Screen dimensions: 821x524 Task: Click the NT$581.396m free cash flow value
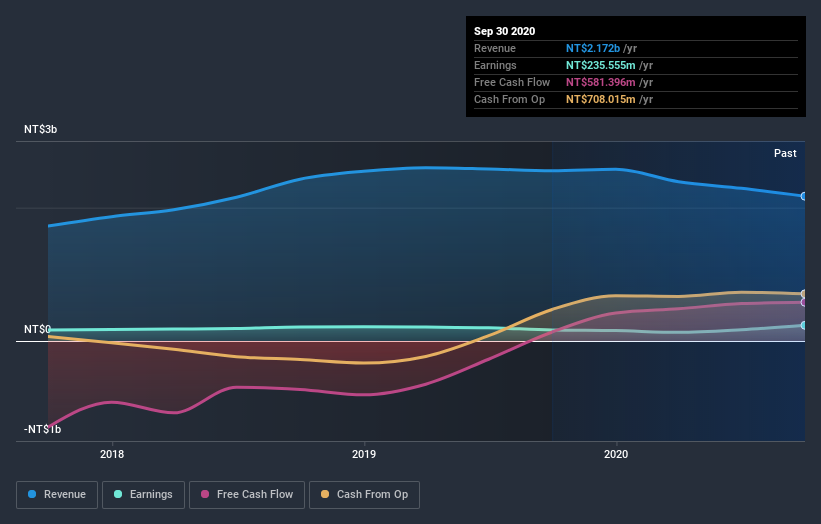[x=601, y=82]
